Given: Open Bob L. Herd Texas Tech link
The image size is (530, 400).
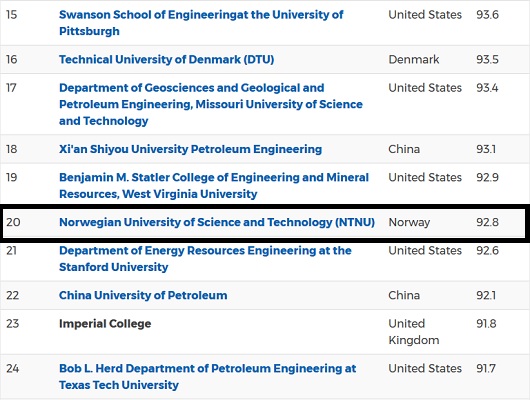Looking at the screenshot, I should point(208,376).
